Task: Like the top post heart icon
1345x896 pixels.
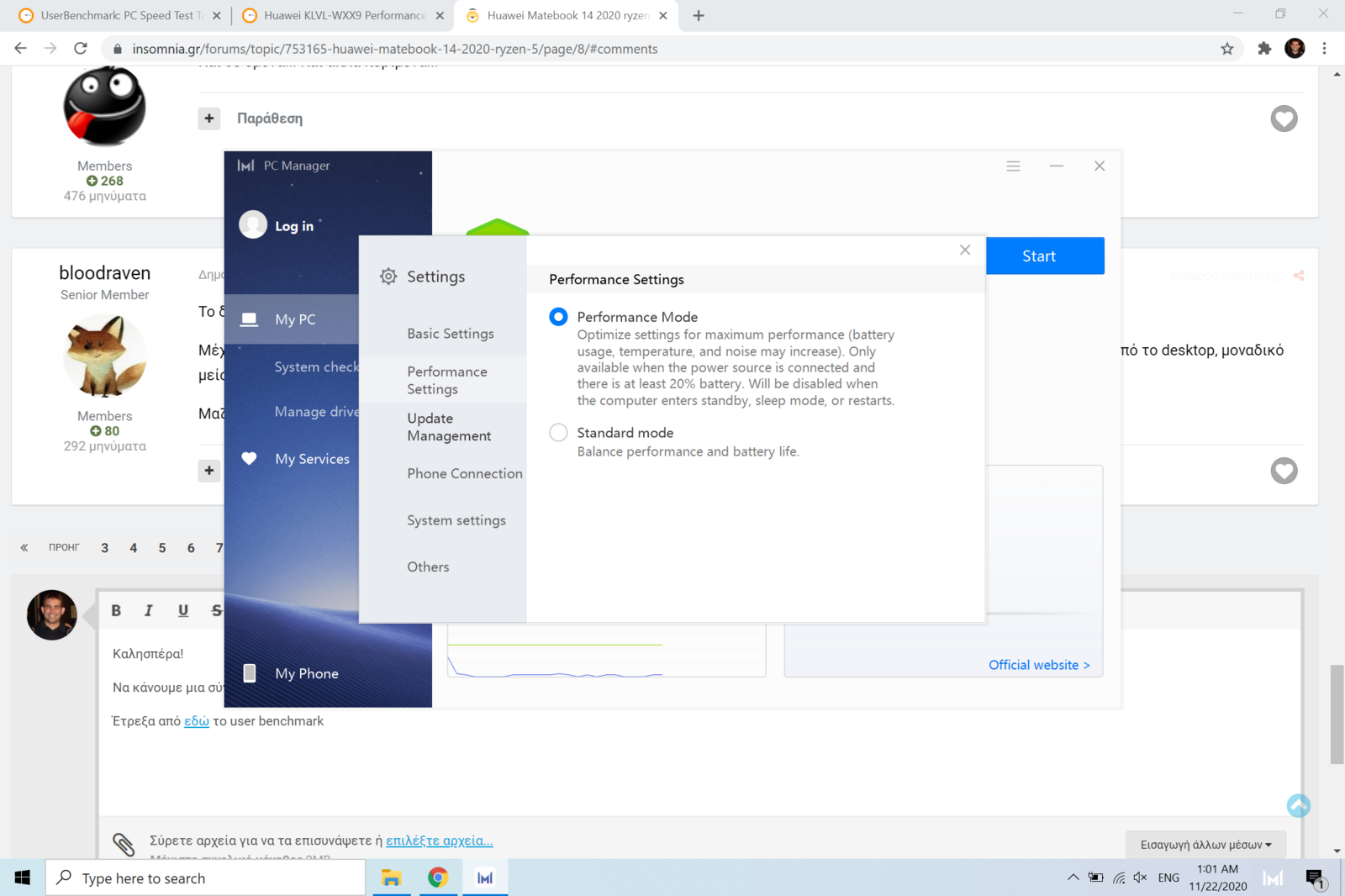Action: point(1284,119)
